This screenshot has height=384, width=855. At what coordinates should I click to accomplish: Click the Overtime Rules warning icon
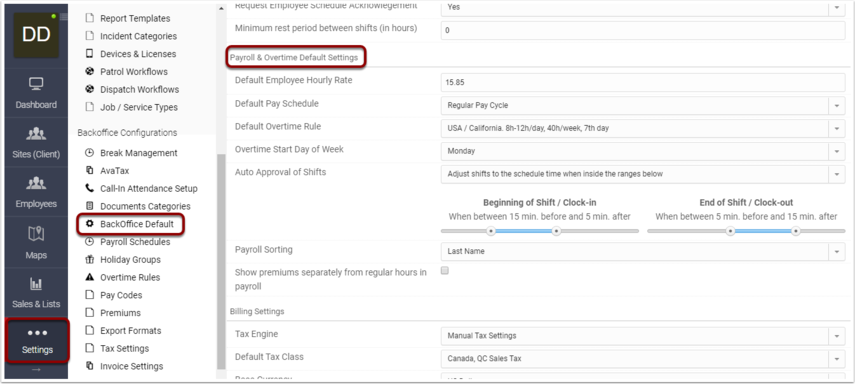click(x=89, y=277)
